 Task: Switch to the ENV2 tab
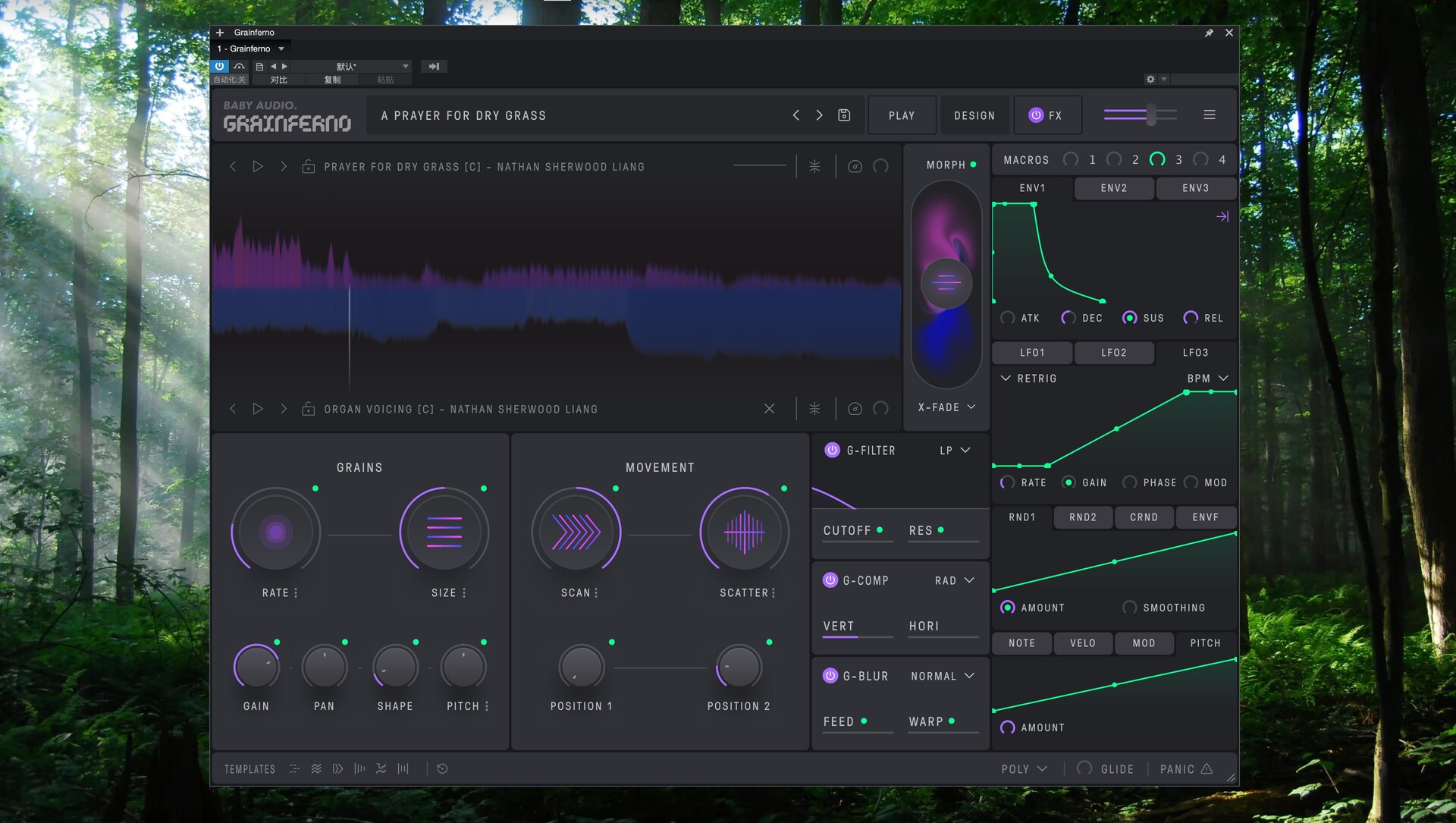1113,188
